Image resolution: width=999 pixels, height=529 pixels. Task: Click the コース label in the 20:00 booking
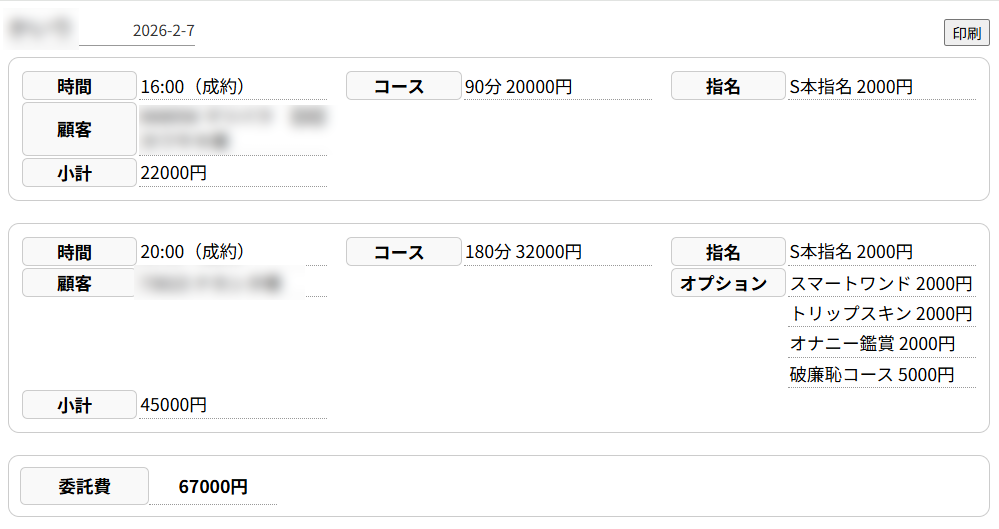[404, 252]
